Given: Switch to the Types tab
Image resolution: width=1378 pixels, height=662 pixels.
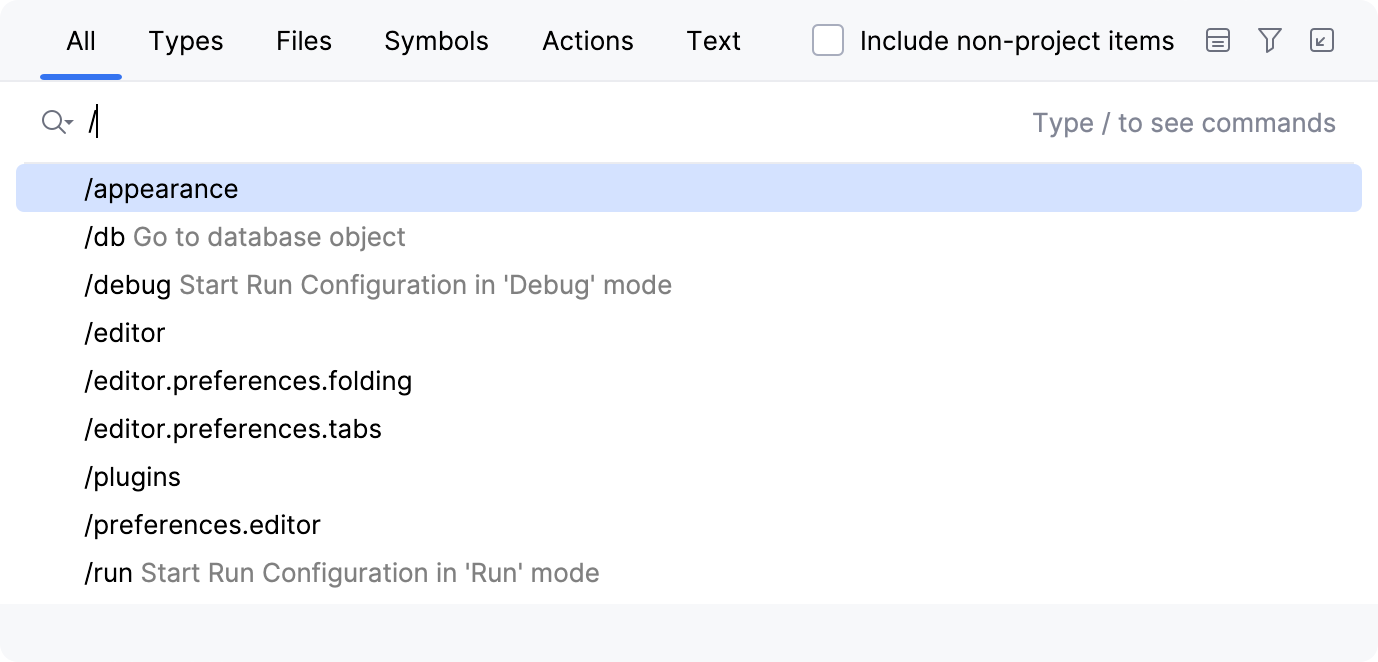Looking at the screenshot, I should [185, 41].
